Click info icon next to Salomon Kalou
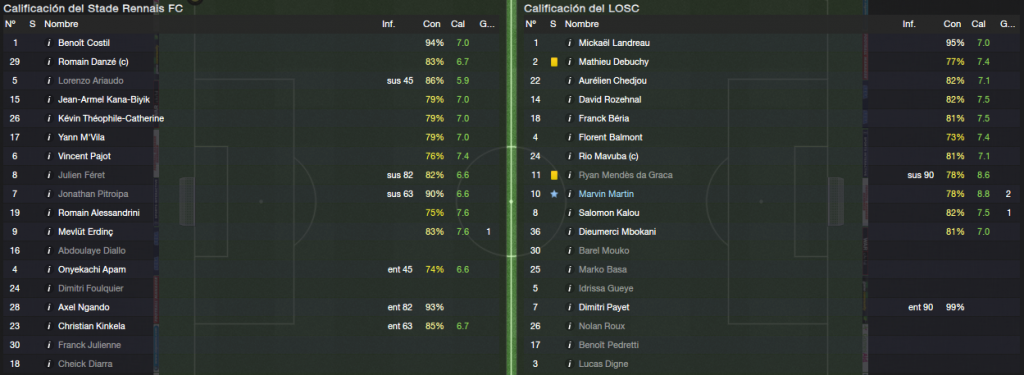The image size is (1024, 375). pyautogui.click(x=568, y=213)
